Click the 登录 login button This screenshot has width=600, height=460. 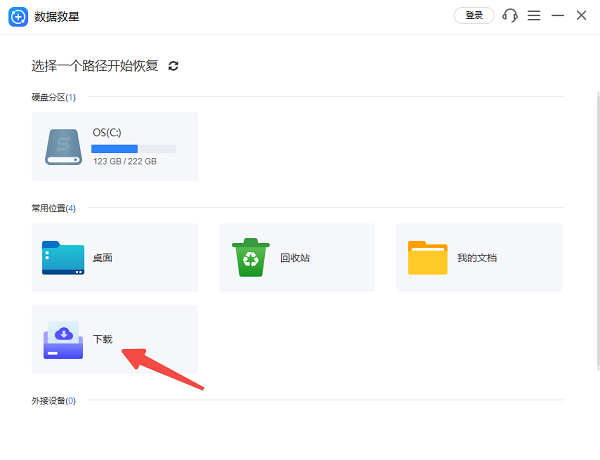point(474,16)
